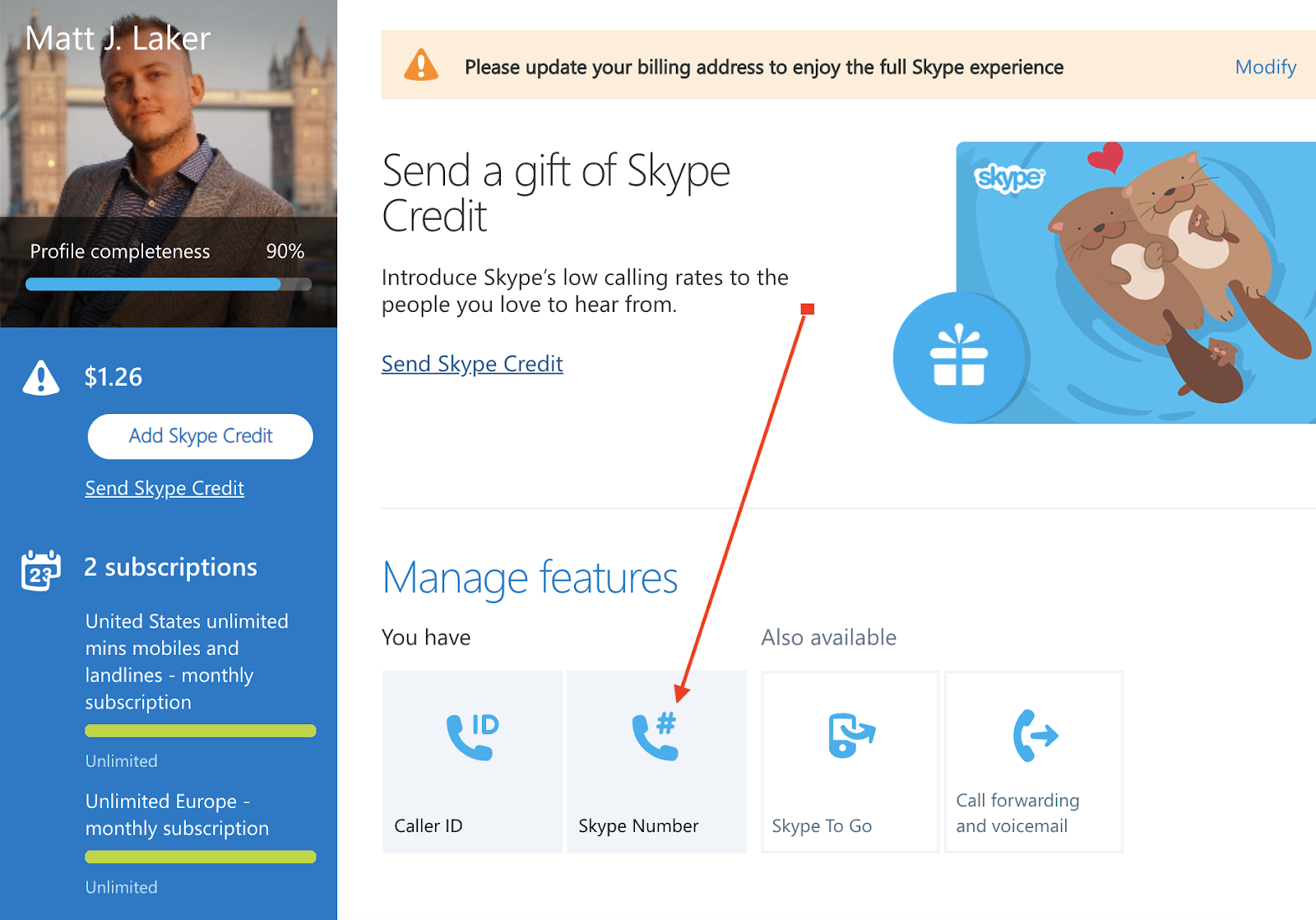Open Send Skype Credit link under gift heading
The height and width of the screenshot is (920, 1316).
click(x=472, y=364)
